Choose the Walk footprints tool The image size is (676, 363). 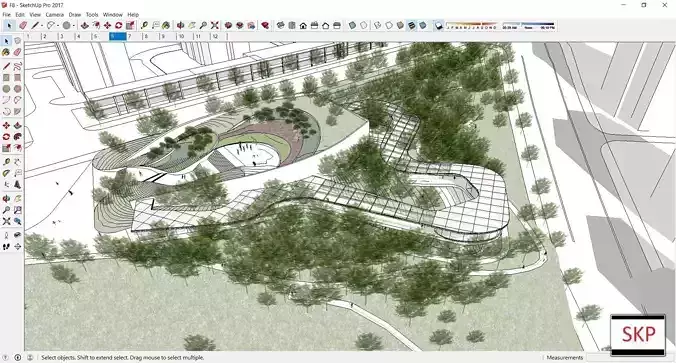[x=6, y=247]
